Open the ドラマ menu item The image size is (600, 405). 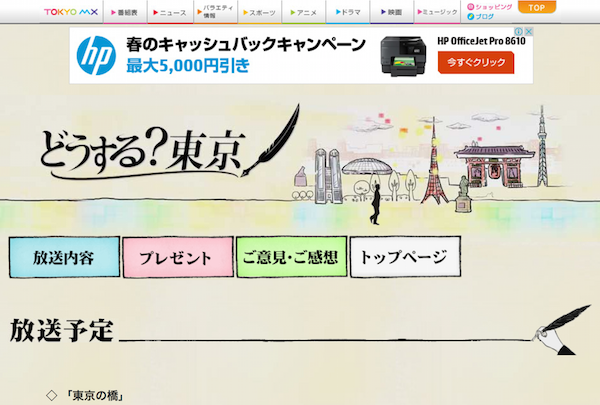pos(348,12)
